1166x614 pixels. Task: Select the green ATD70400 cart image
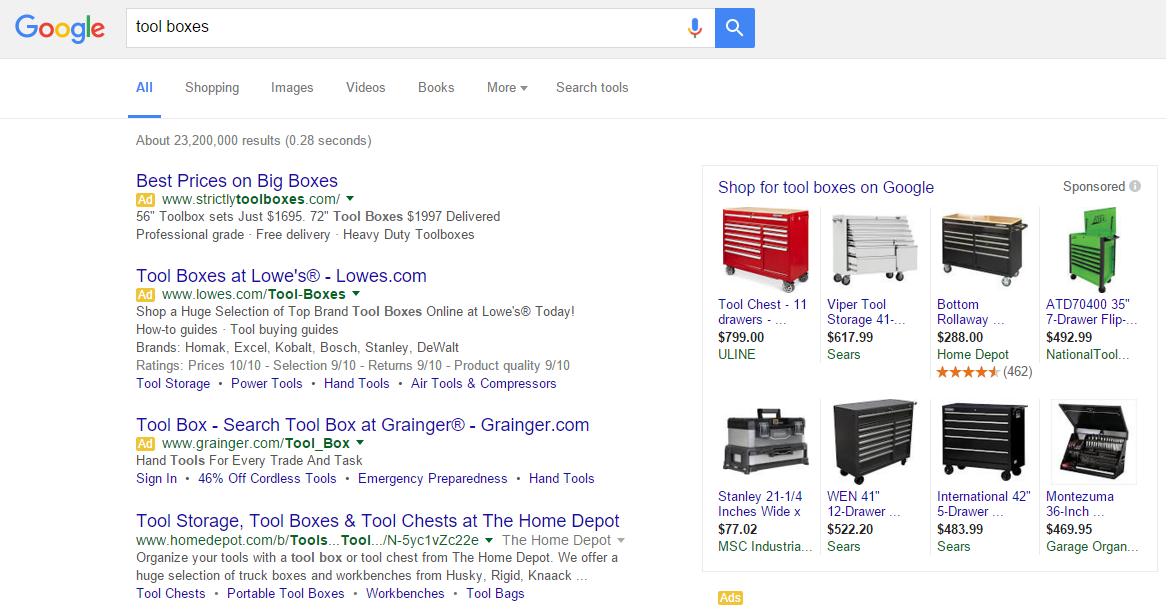pyautogui.click(x=1092, y=250)
